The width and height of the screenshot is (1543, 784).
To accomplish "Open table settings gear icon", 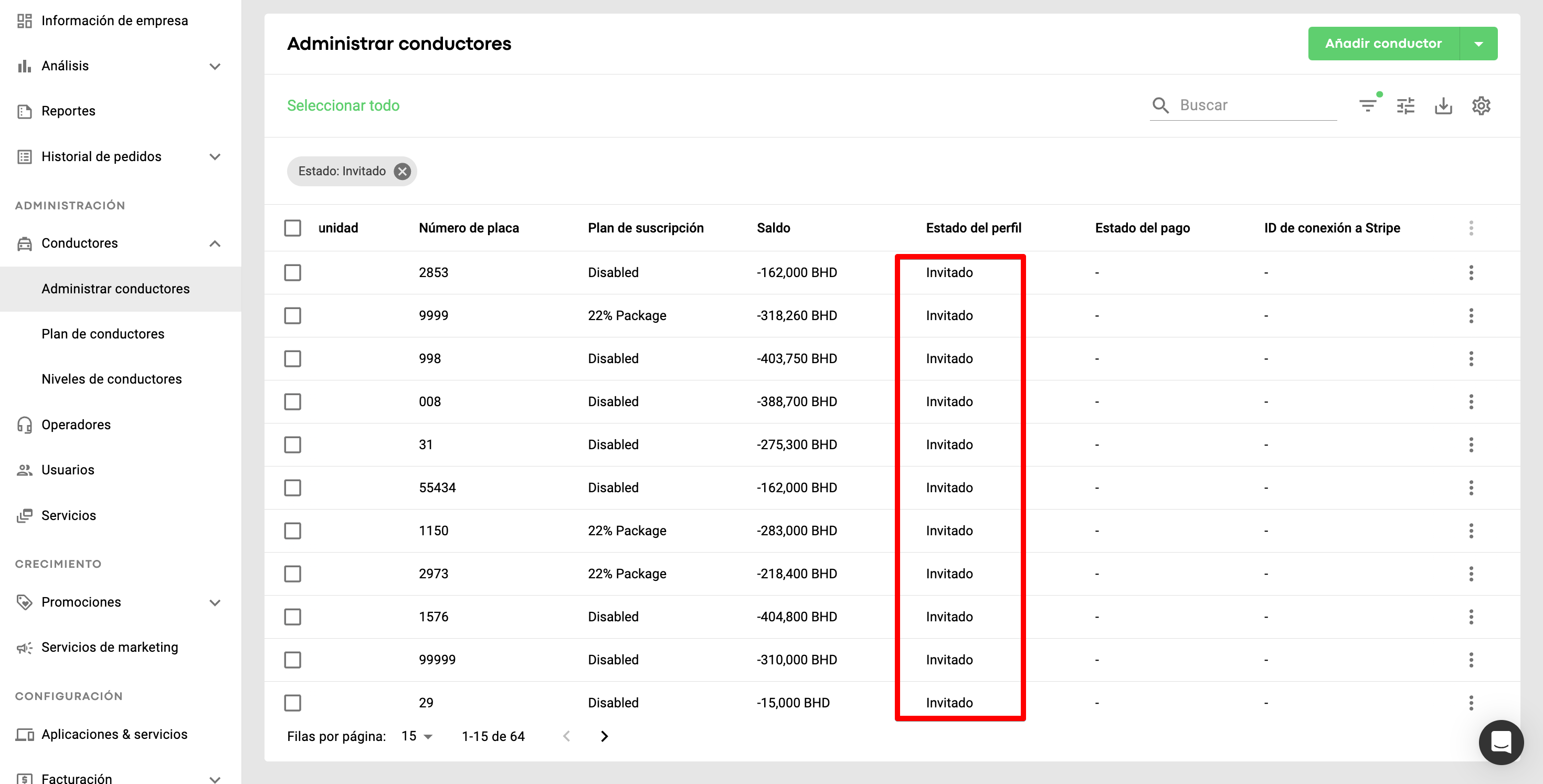I will pyautogui.click(x=1481, y=105).
